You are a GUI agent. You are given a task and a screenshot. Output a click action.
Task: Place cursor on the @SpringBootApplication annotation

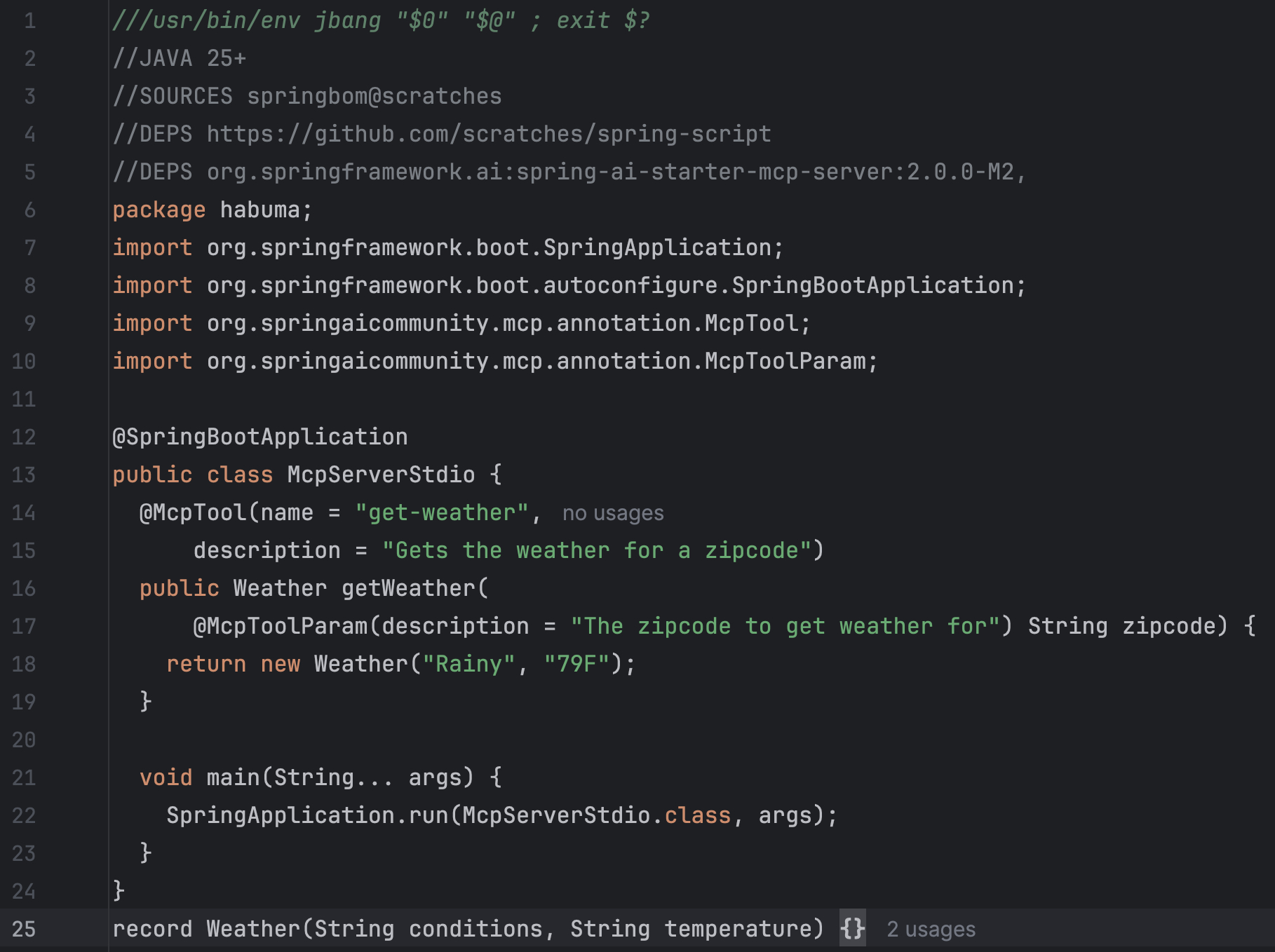coord(259,437)
